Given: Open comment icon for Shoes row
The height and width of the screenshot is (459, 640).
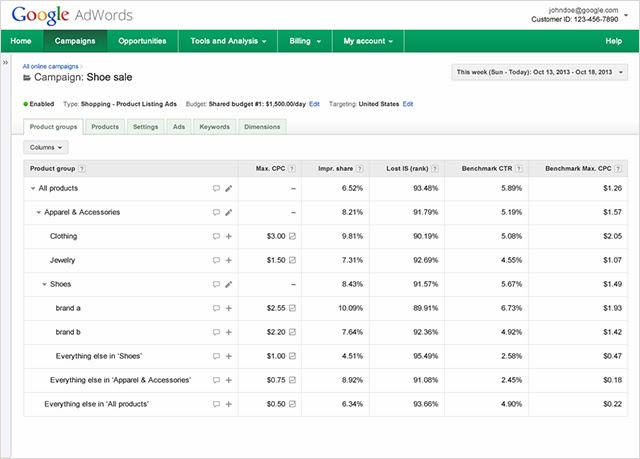Looking at the screenshot, I should point(216,284).
